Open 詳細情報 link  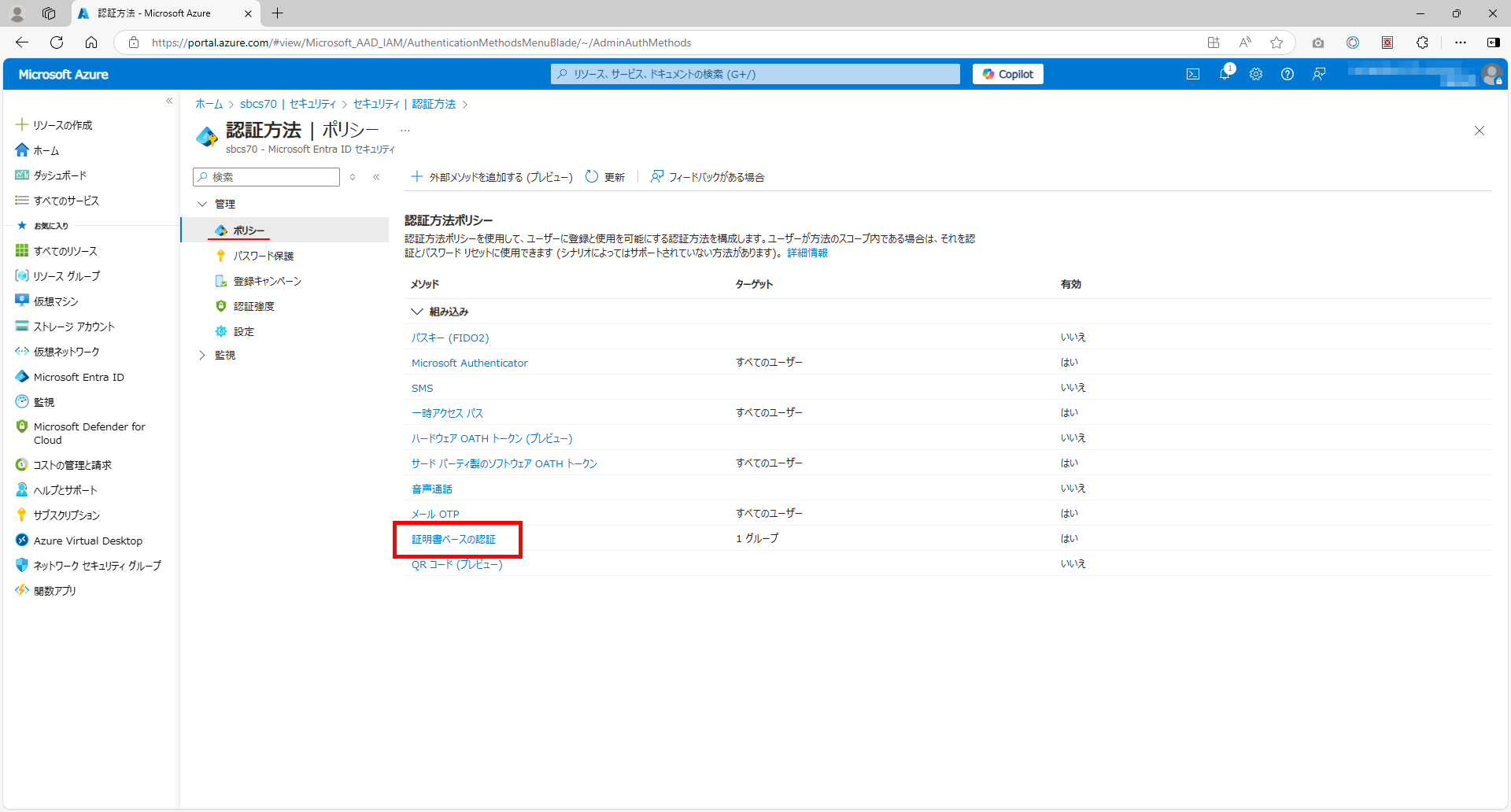pyautogui.click(x=807, y=253)
